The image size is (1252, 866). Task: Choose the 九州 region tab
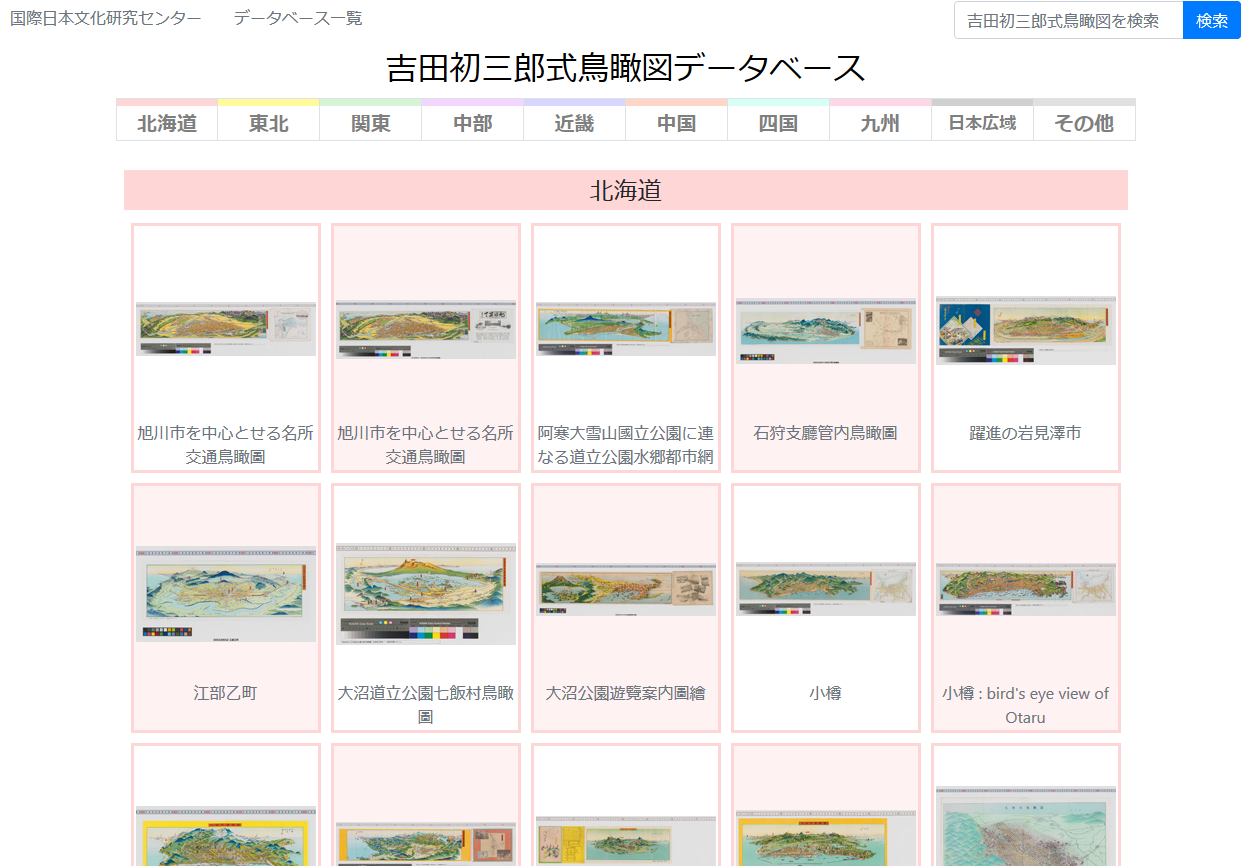point(880,123)
